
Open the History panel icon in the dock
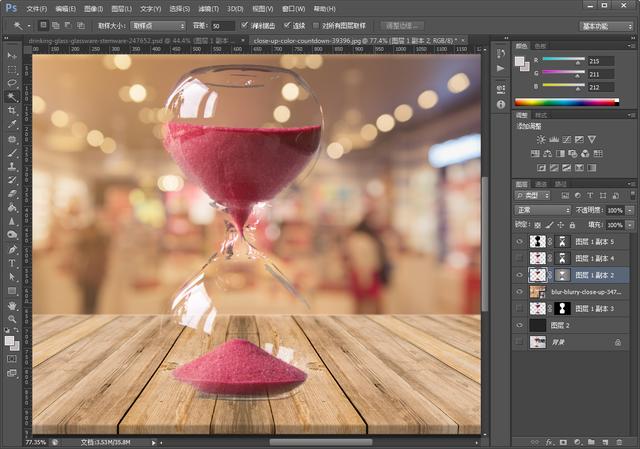tap(501, 53)
